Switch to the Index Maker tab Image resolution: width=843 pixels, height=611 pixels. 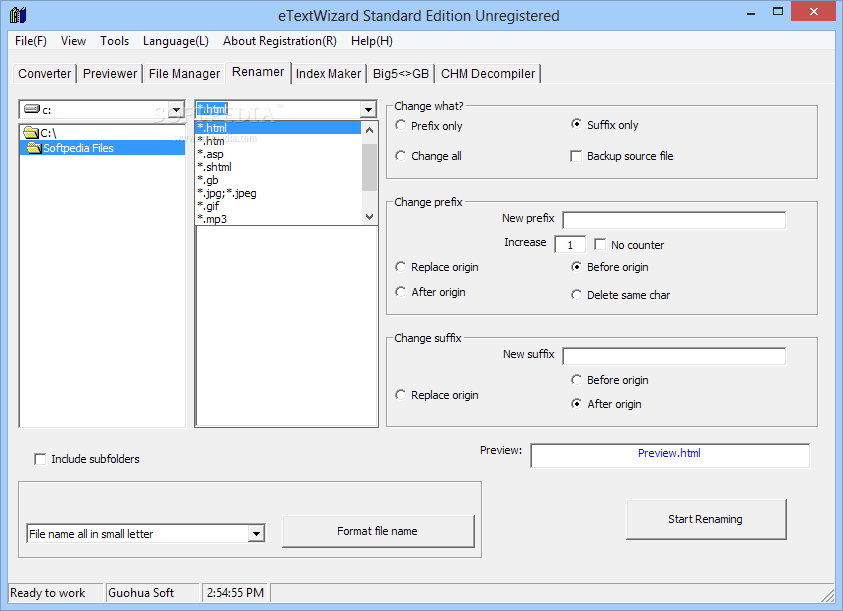pos(328,74)
